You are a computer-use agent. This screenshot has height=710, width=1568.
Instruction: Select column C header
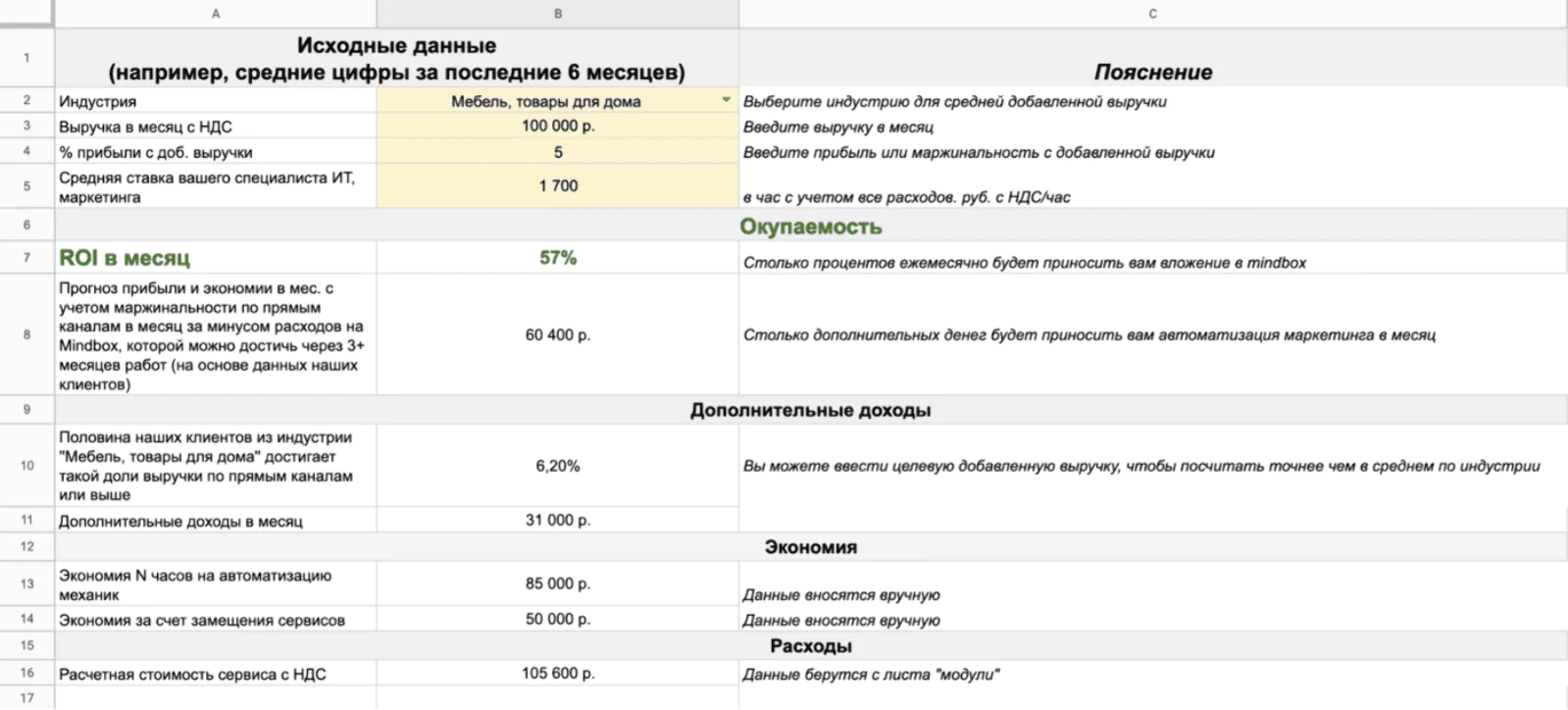[x=1152, y=14]
